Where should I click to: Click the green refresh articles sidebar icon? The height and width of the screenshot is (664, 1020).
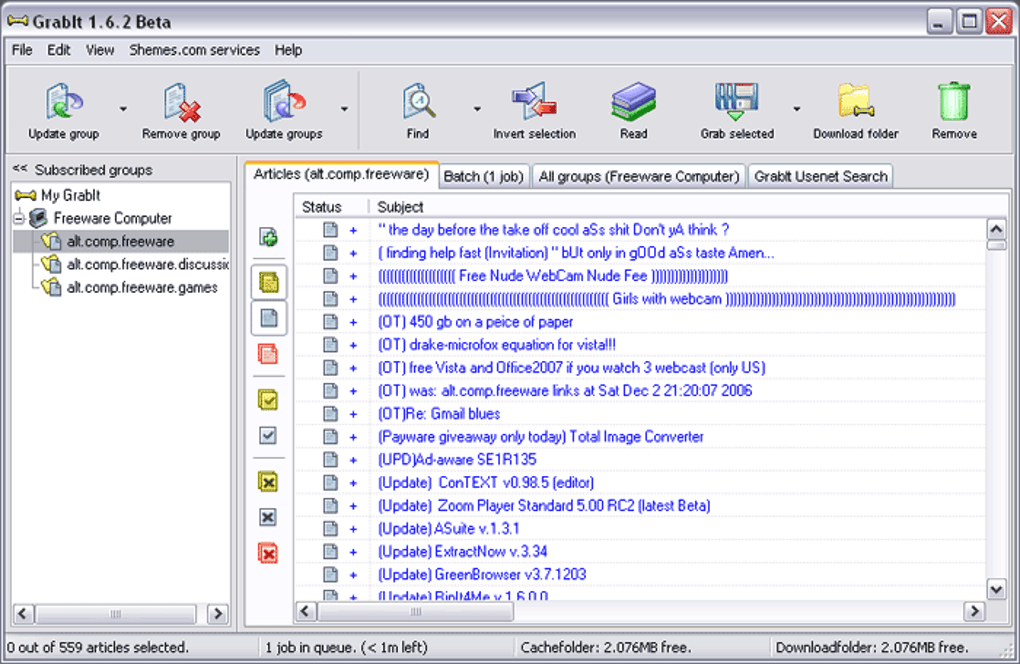pos(269,237)
